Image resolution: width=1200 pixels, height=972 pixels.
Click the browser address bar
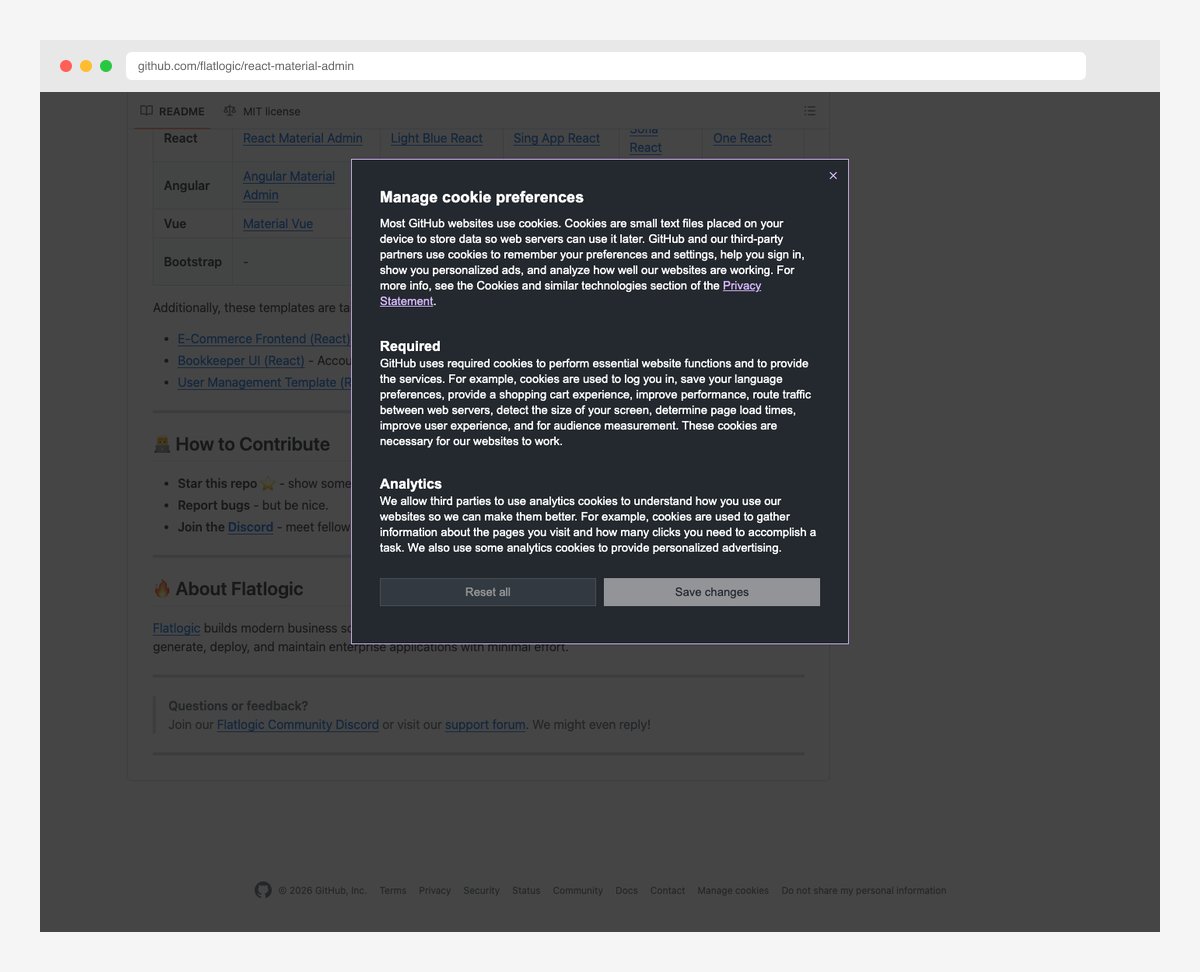(605, 66)
